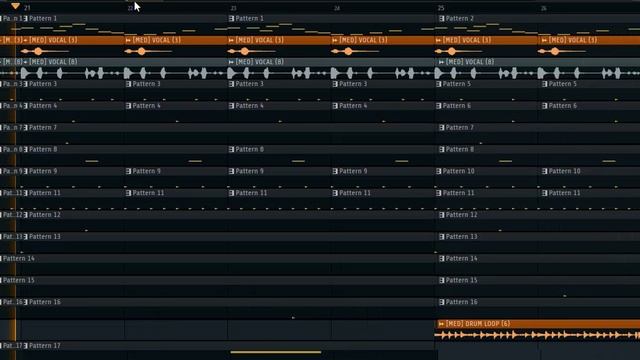The image size is (640, 360).
Task: Select cut-off Pattern 14 title at left edge
Action: [x=19, y=258]
